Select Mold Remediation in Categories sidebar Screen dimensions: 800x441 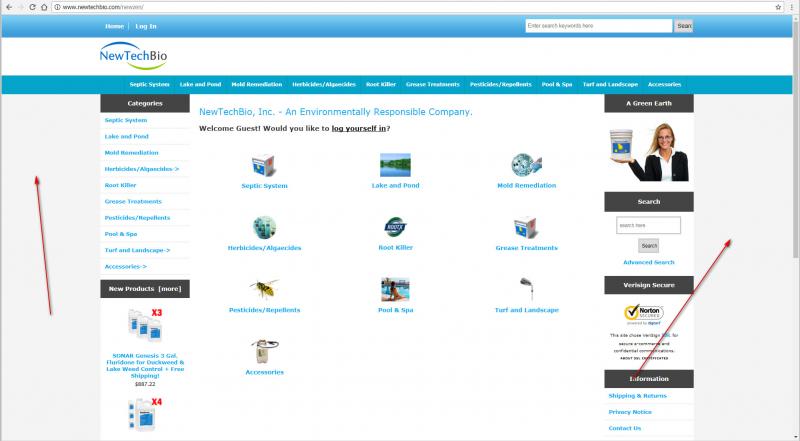(132, 153)
